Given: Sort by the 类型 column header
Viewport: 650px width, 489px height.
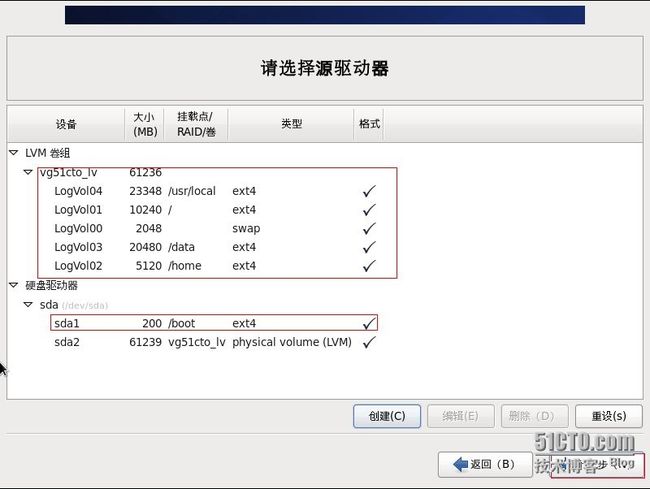Looking at the screenshot, I should pyautogui.click(x=291, y=124).
